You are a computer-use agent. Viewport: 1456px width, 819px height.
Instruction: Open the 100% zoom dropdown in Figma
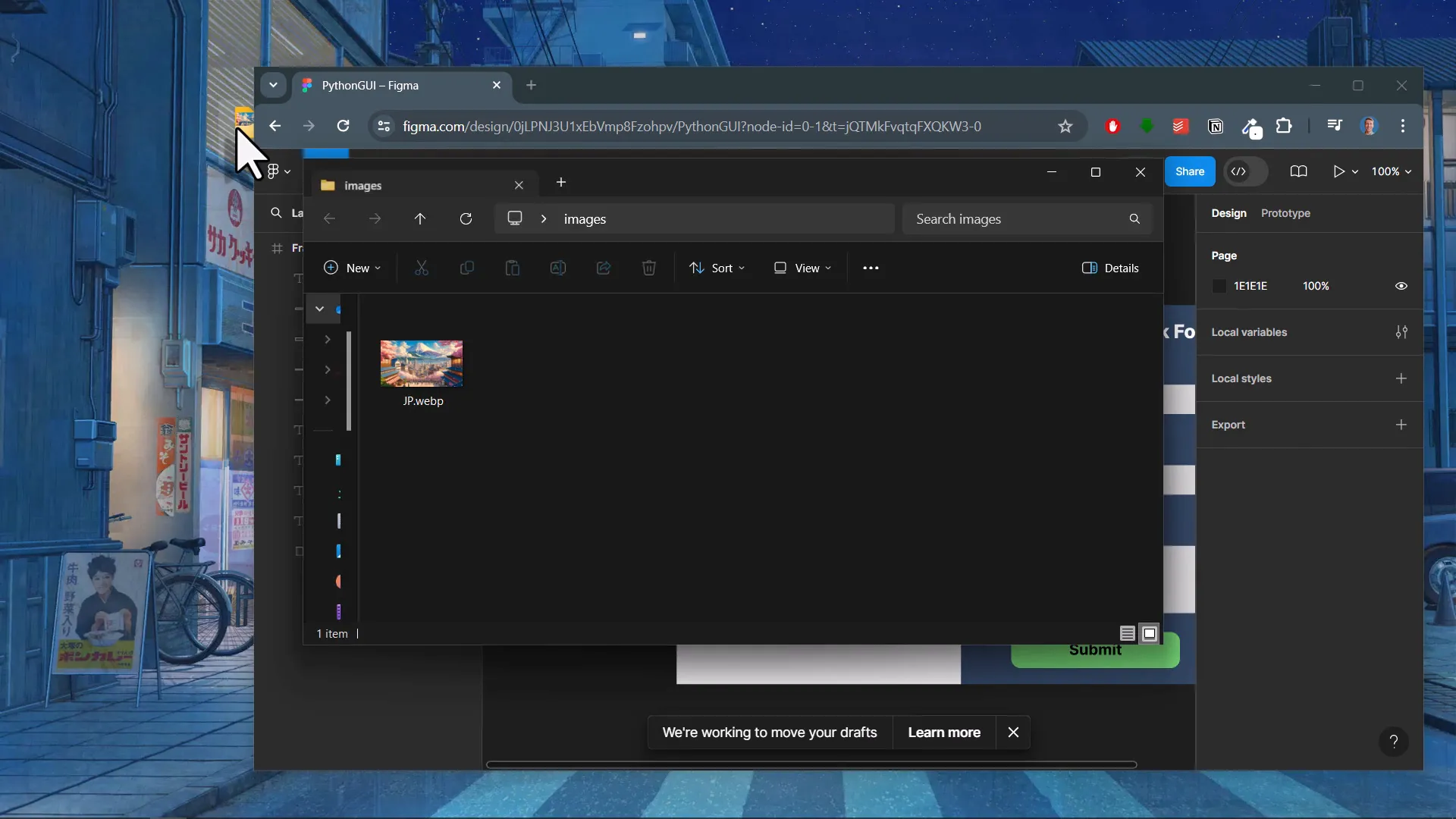pyautogui.click(x=1391, y=171)
